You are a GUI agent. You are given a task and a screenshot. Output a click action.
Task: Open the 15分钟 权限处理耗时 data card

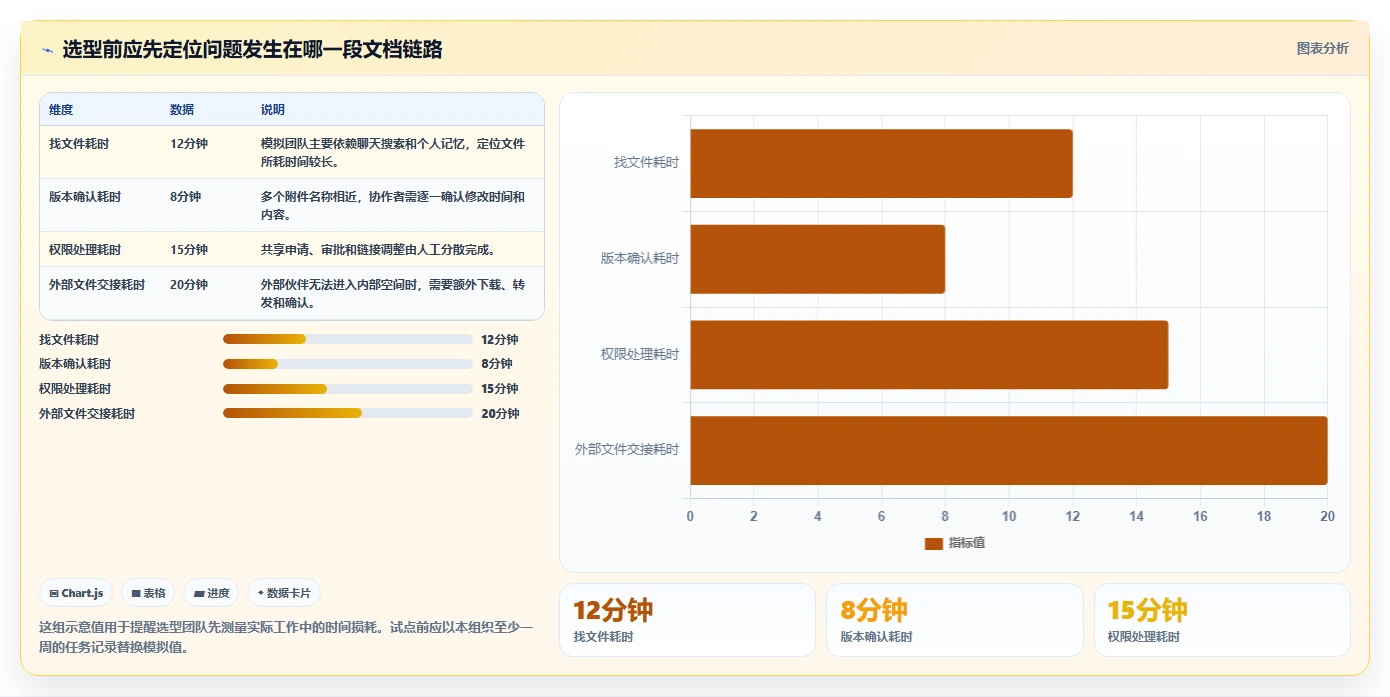(x=1222, y=620)
